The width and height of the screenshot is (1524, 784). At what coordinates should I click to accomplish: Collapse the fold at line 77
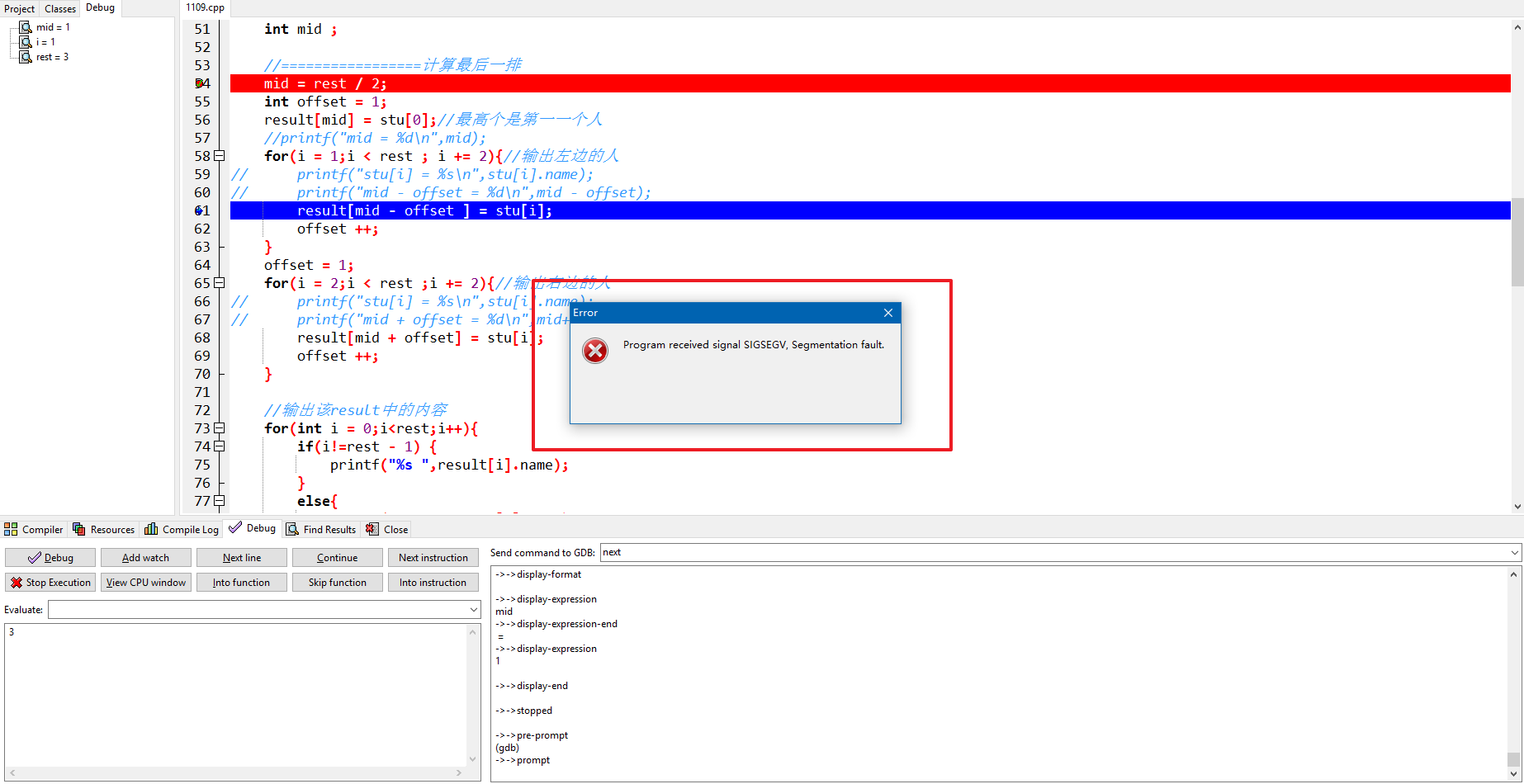point(220,501)
